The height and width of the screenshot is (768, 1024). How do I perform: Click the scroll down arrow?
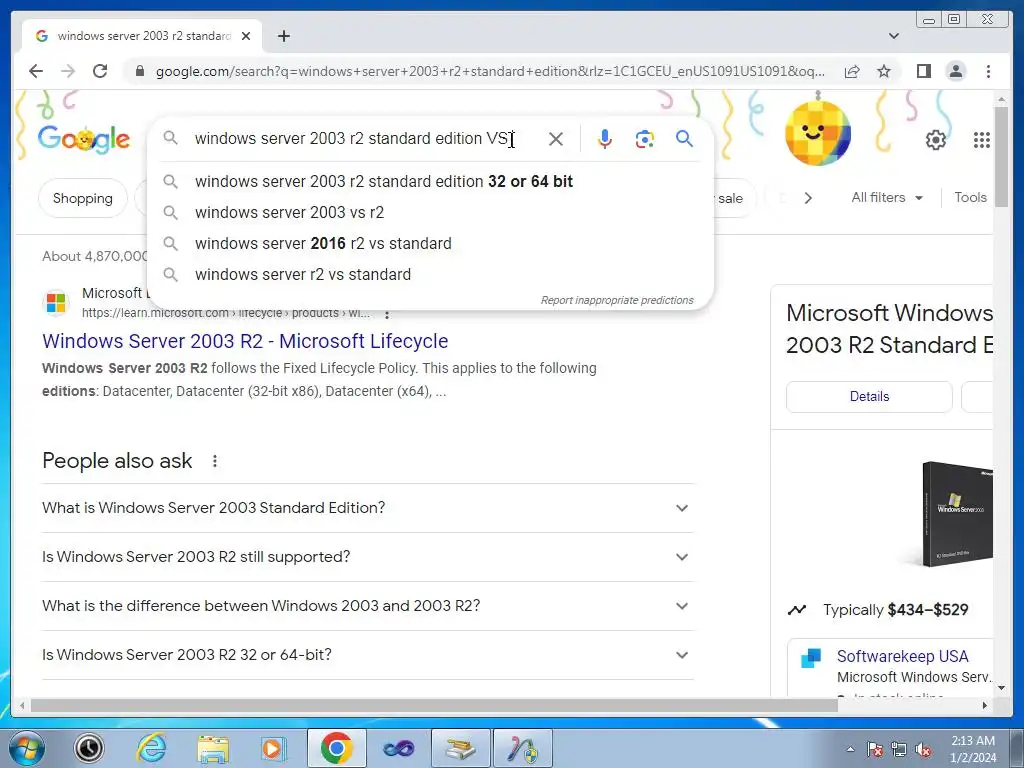1001,687
